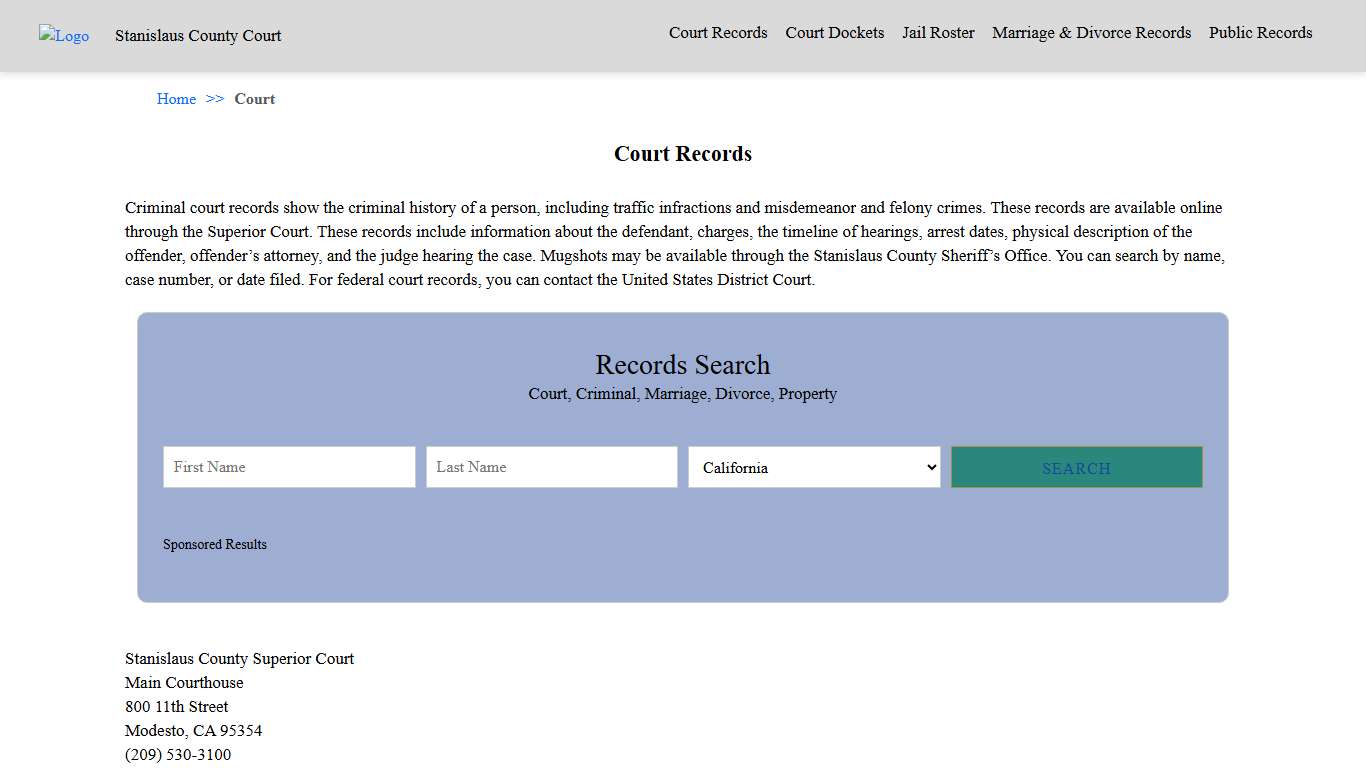Click the Sponsored Results label
The width and height of the screenshot is (1366, 768).
(x=215, y=544)
